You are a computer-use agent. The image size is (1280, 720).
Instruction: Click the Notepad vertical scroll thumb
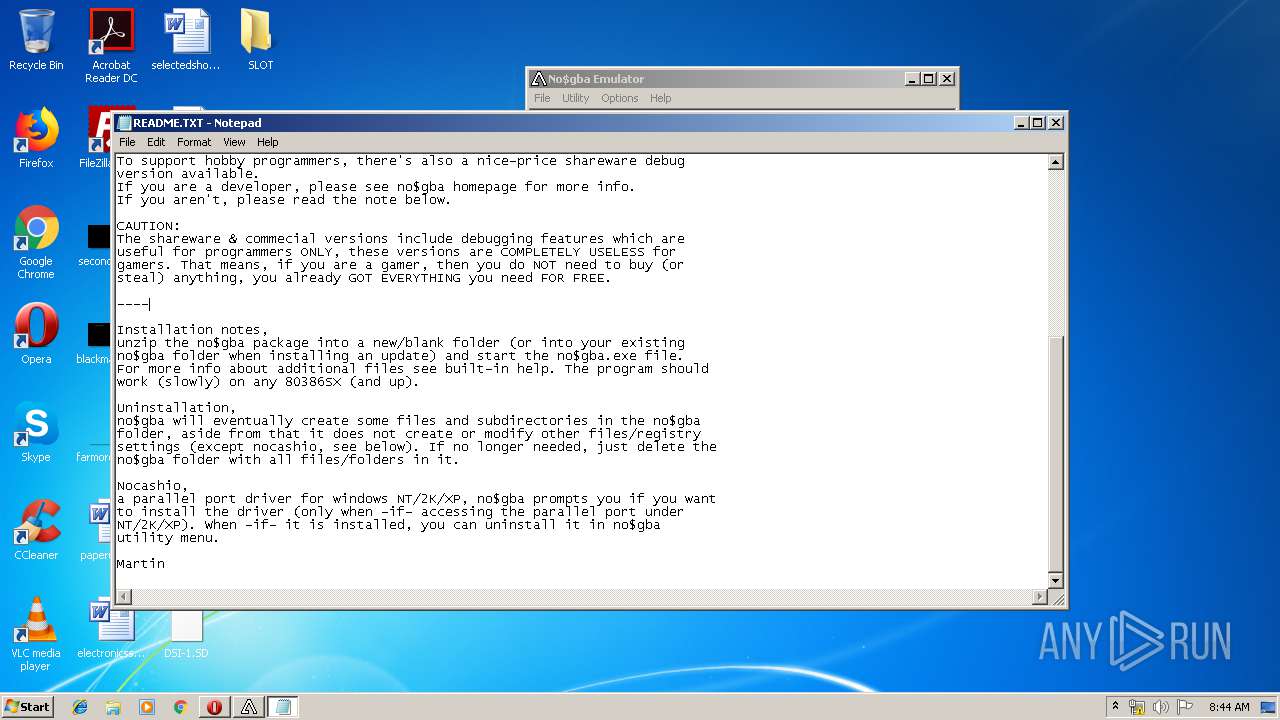[x=1055, y=453]
